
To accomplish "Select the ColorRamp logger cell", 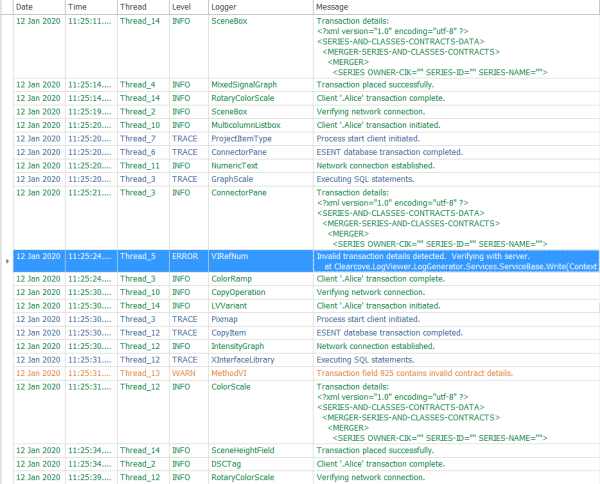I will [x=261, y=279].
